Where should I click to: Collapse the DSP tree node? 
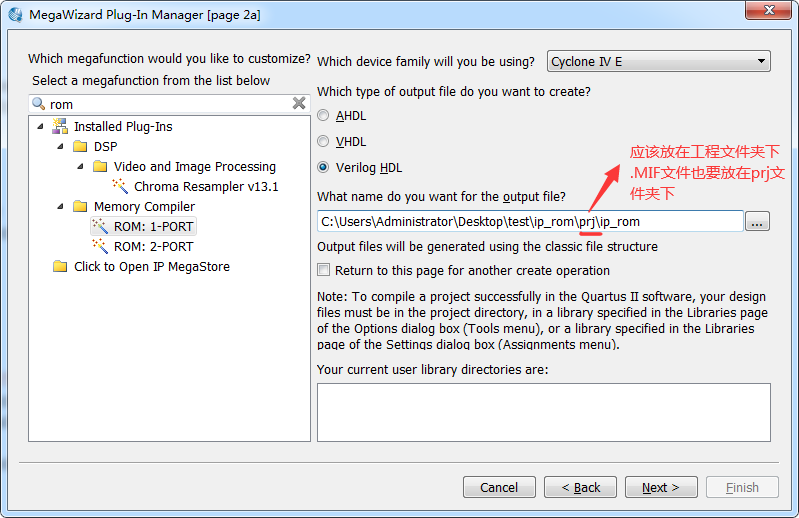pyautogui.click(x=61, y=147)
